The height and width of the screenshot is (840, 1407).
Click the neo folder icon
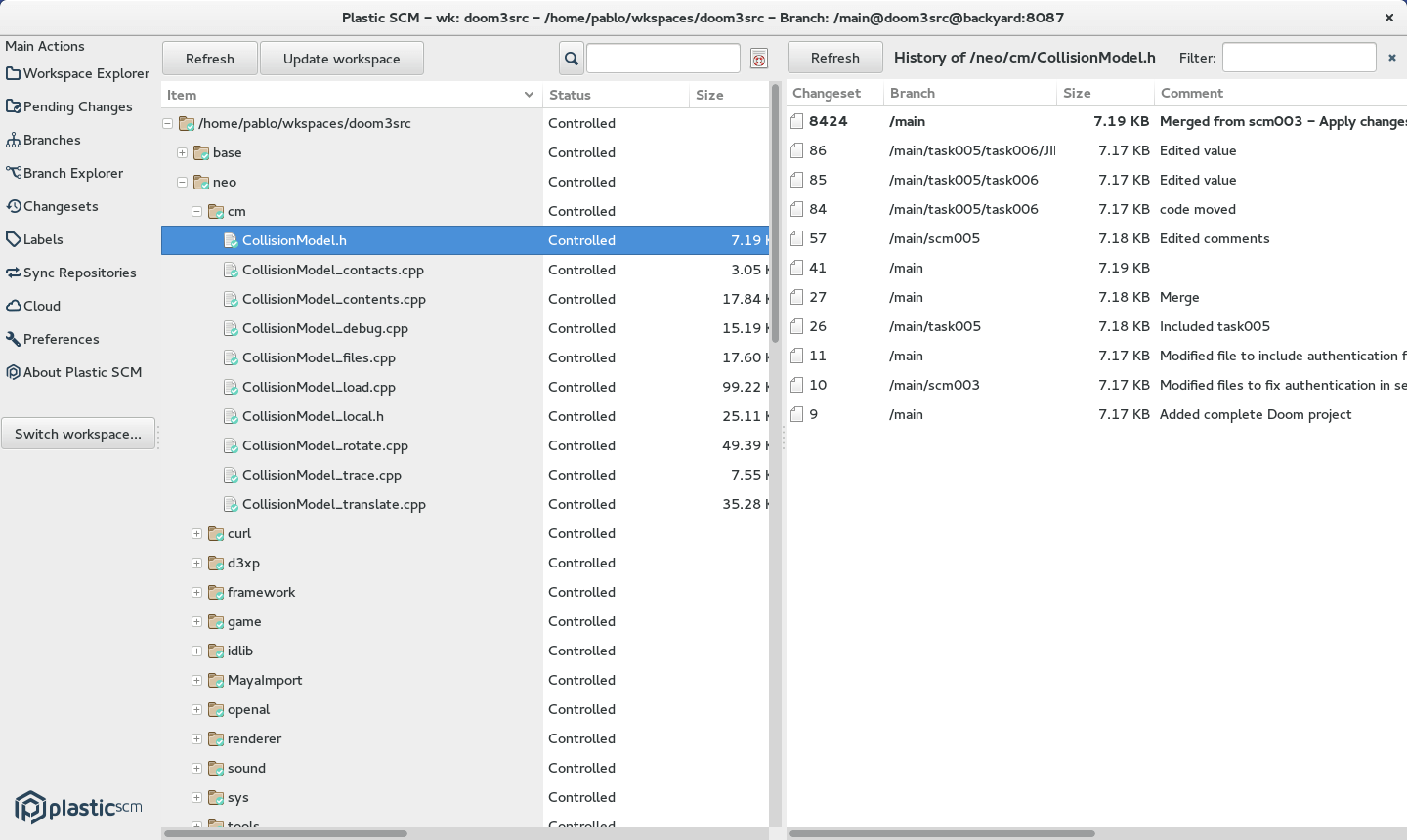(201, 182)
